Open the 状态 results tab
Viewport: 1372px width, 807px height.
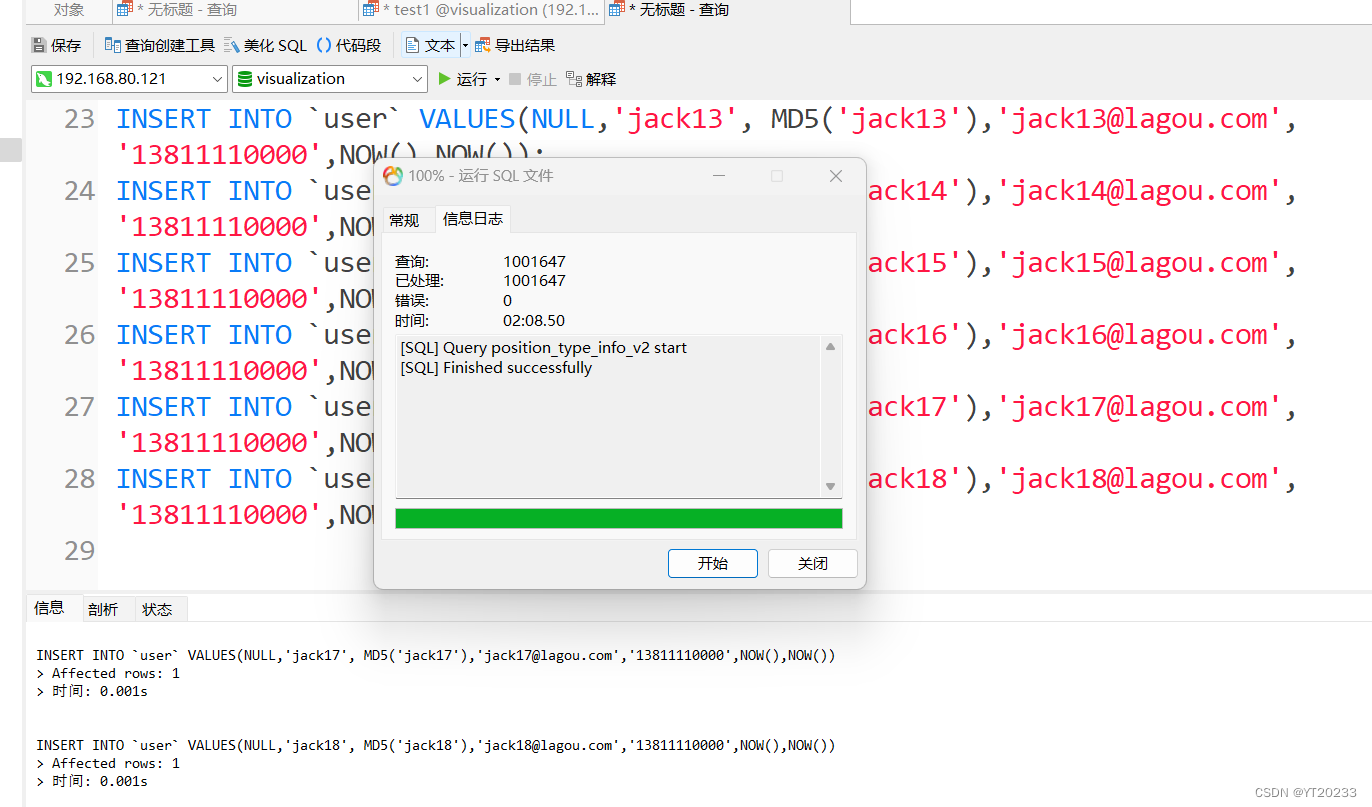click(x=157, y=609)
